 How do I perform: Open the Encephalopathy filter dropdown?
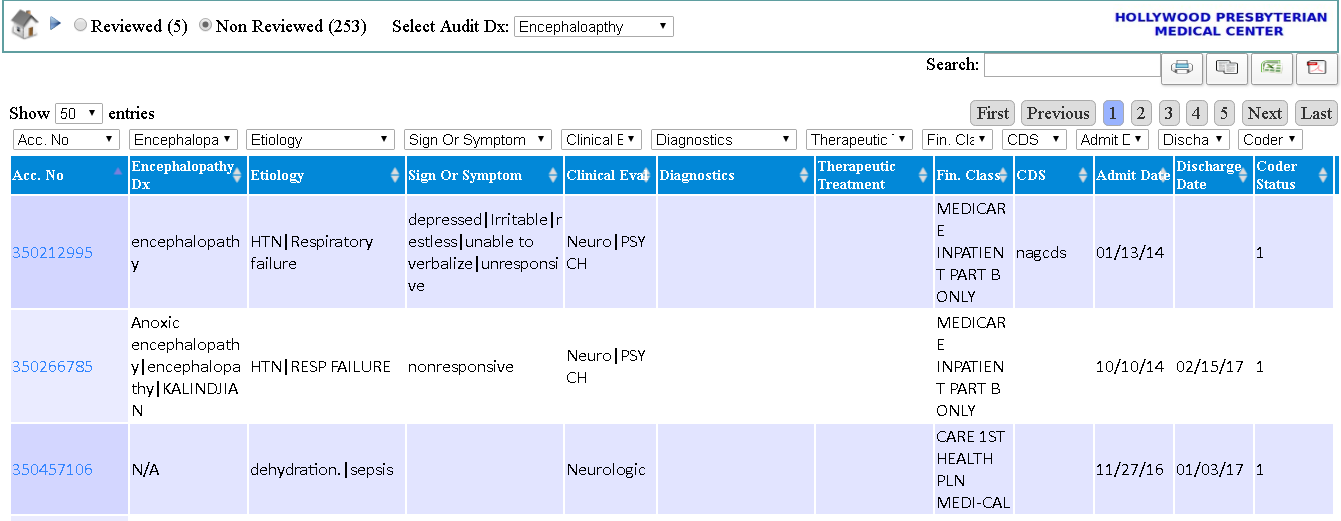click(x=184, y=140)
